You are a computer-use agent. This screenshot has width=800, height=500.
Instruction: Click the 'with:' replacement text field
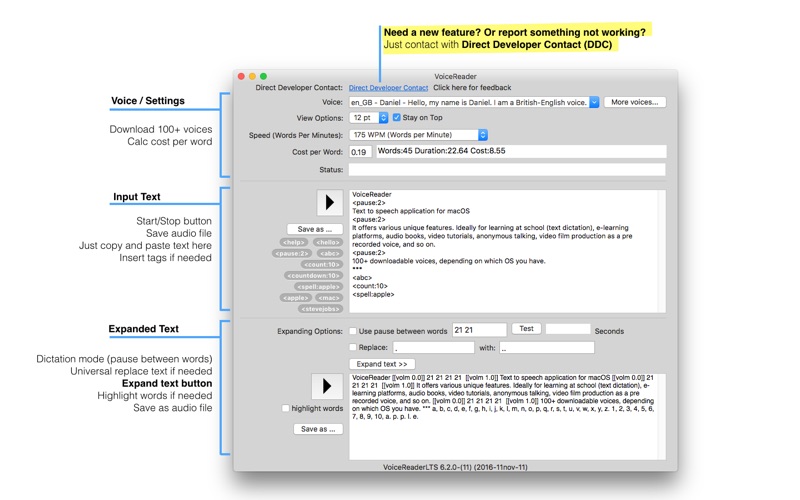(546, 347)
